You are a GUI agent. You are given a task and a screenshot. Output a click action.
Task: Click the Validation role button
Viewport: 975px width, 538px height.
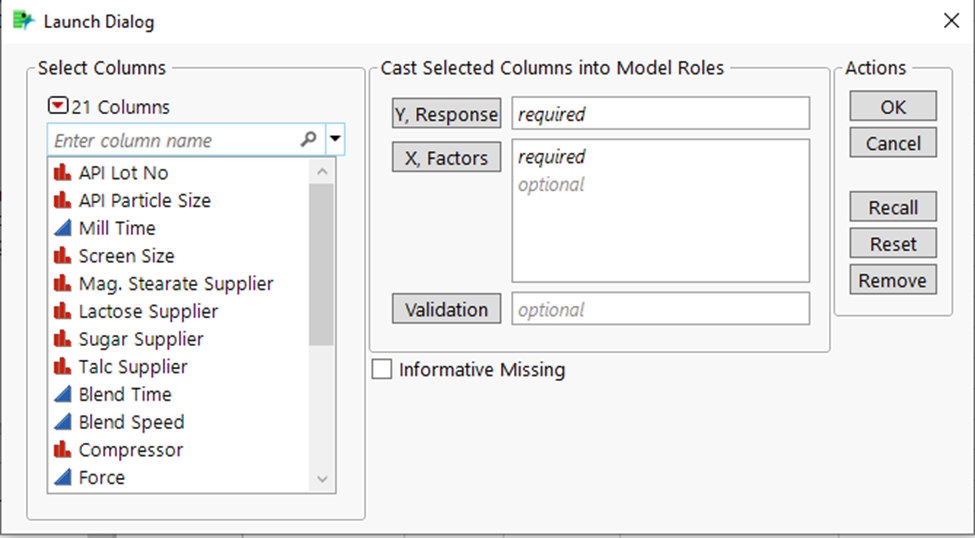(x=446, y=309)
